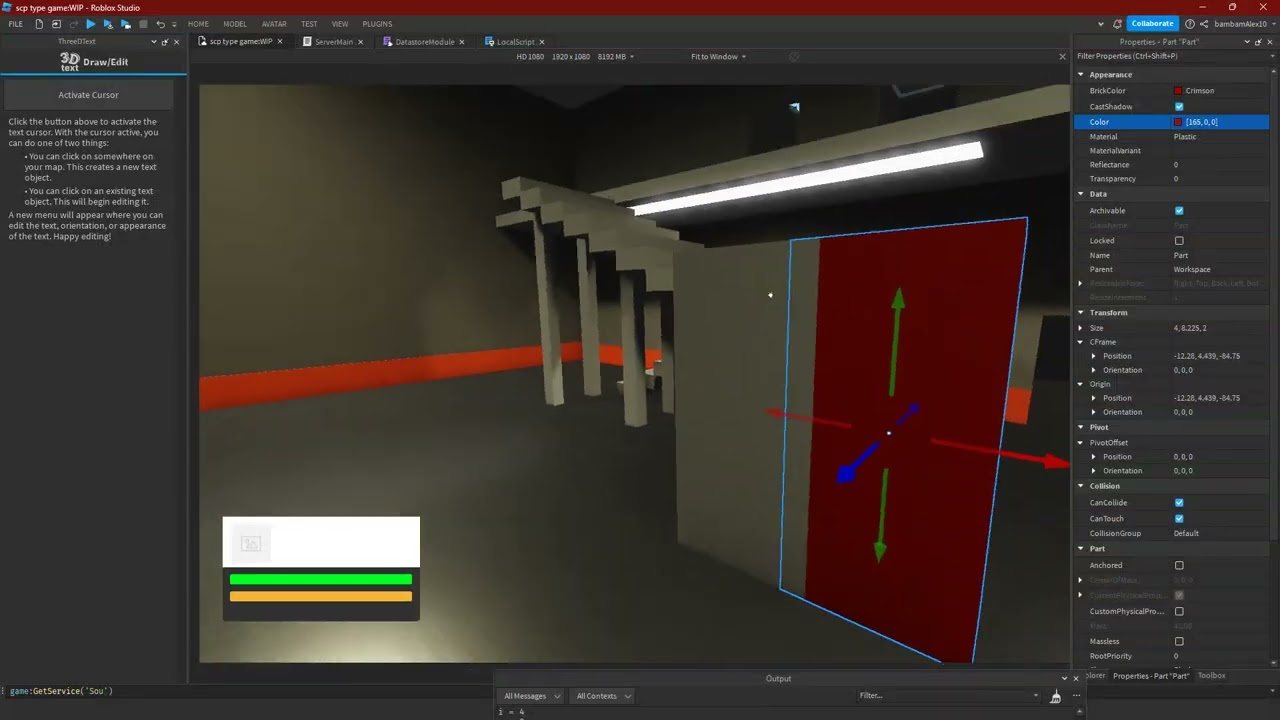Undock the ThreeDText panel with float icon
Viewport: 1280px width, 720px height.
165,42
